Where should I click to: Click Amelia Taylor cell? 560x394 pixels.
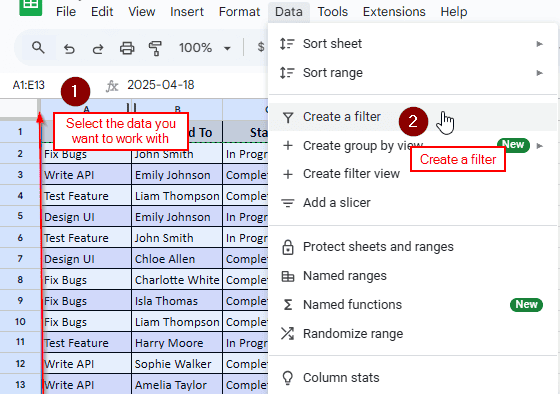click(x=177, y=385)
